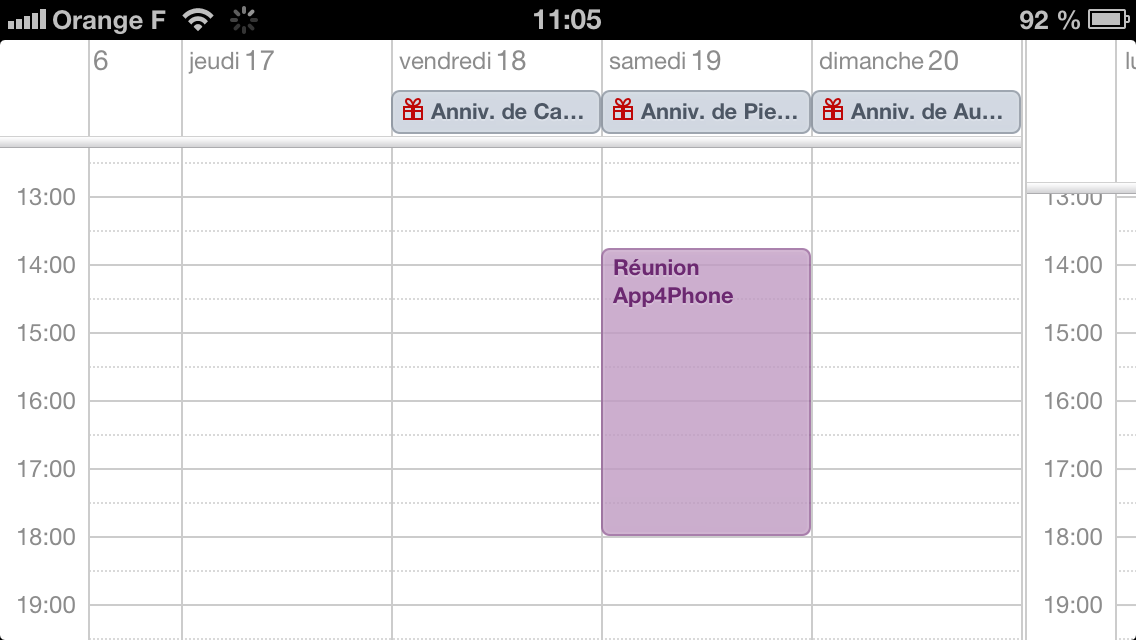The height and width of the screenshot is (640, 1136).
Task: Tap the 19:00 time label on left
Action: [x=46, y=605]
